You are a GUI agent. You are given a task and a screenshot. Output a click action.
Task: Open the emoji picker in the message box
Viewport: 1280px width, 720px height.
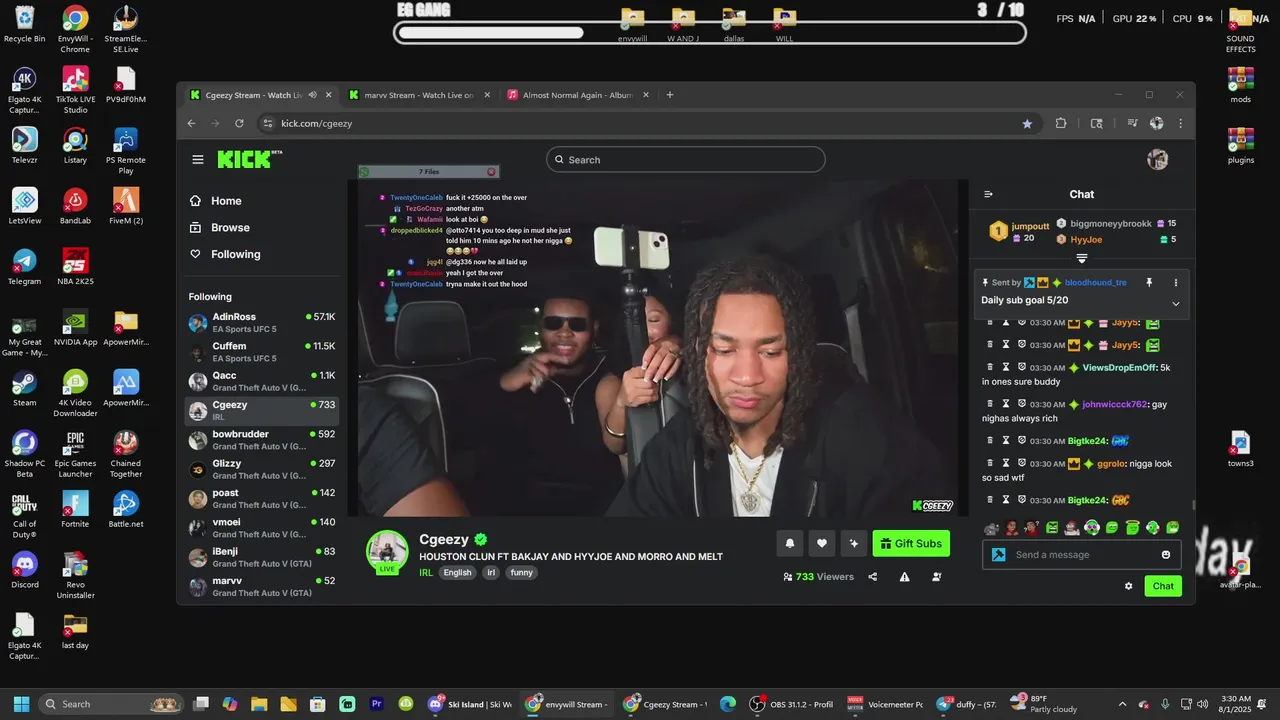click(1166, 555)
